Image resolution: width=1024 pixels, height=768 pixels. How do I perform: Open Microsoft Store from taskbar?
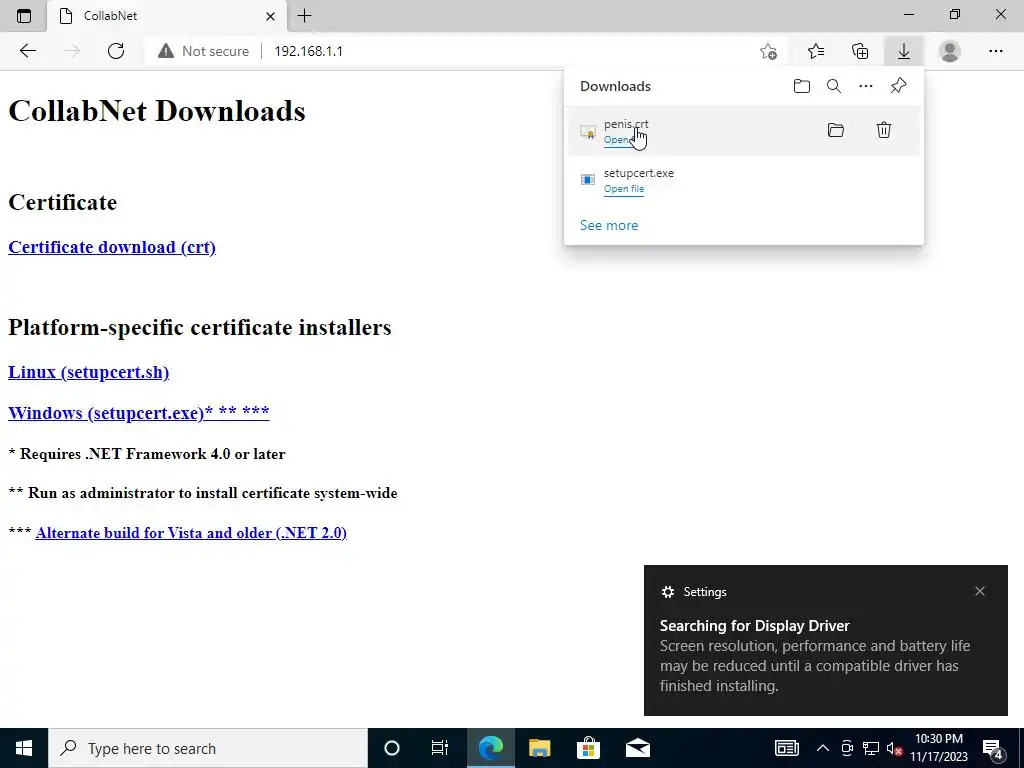[x=588, y=748]
